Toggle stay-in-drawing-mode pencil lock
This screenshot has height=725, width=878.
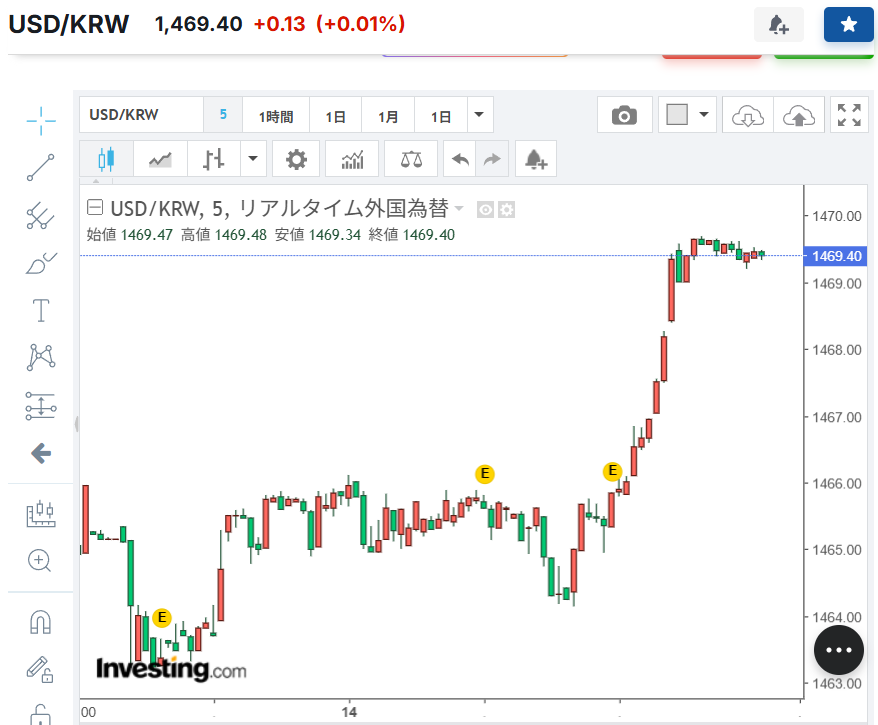click(x=41, y=668)
